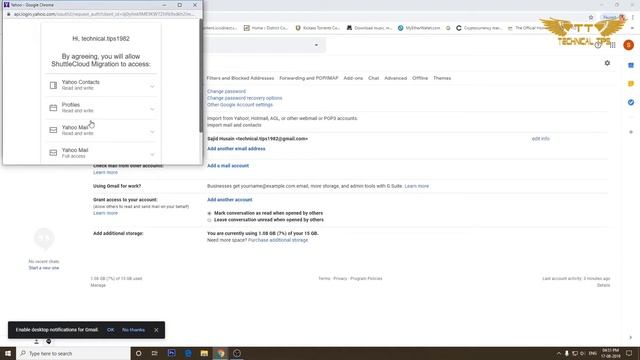
Task: Click Change password recovery options link
Action: [244, 98]
